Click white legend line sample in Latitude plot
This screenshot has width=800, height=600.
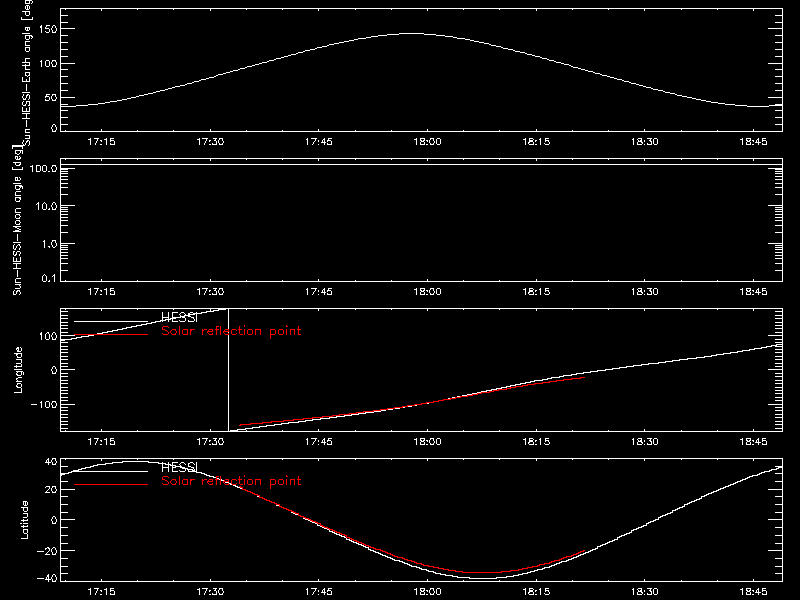point(111,471)
